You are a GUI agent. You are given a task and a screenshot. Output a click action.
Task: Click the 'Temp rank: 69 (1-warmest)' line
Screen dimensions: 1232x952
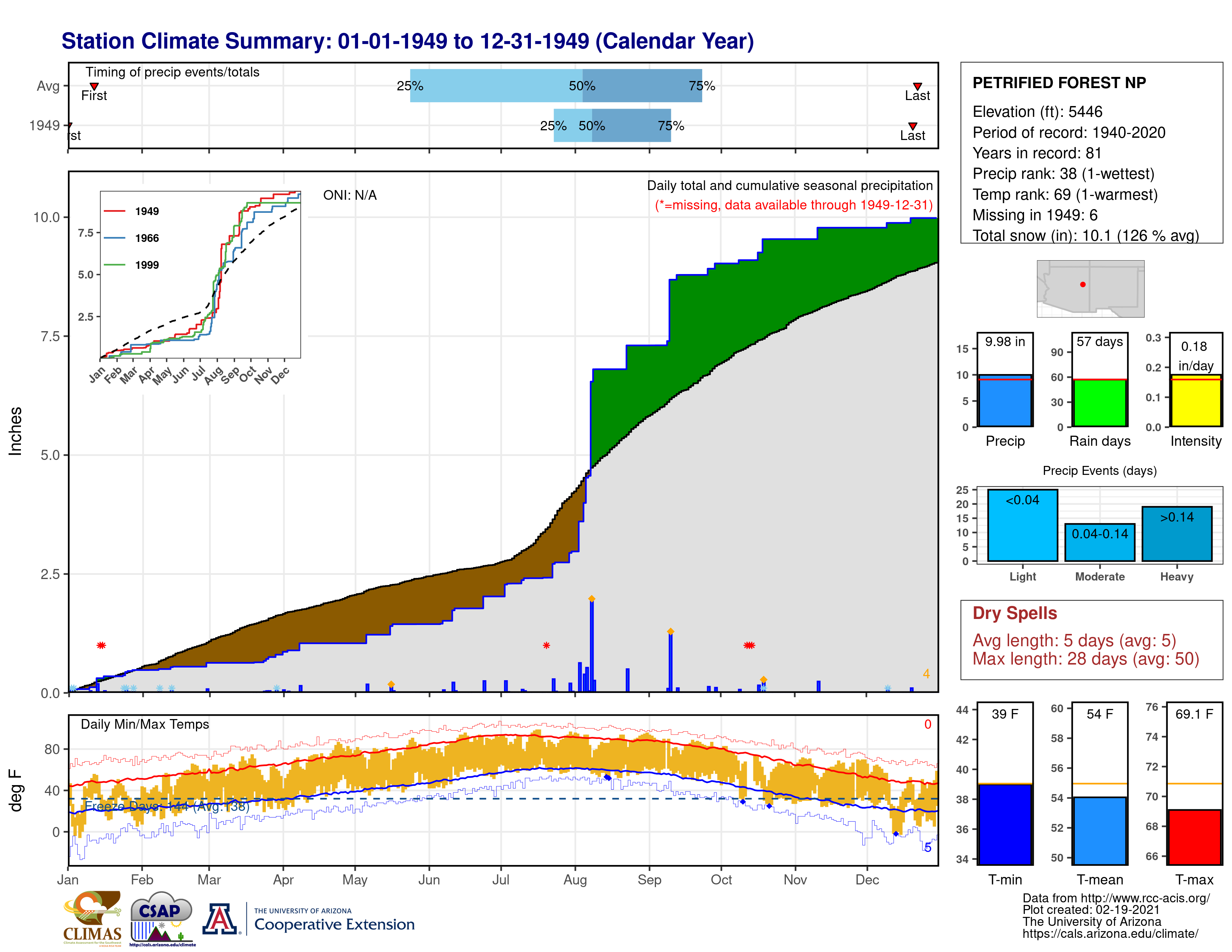click(1065, 195)
